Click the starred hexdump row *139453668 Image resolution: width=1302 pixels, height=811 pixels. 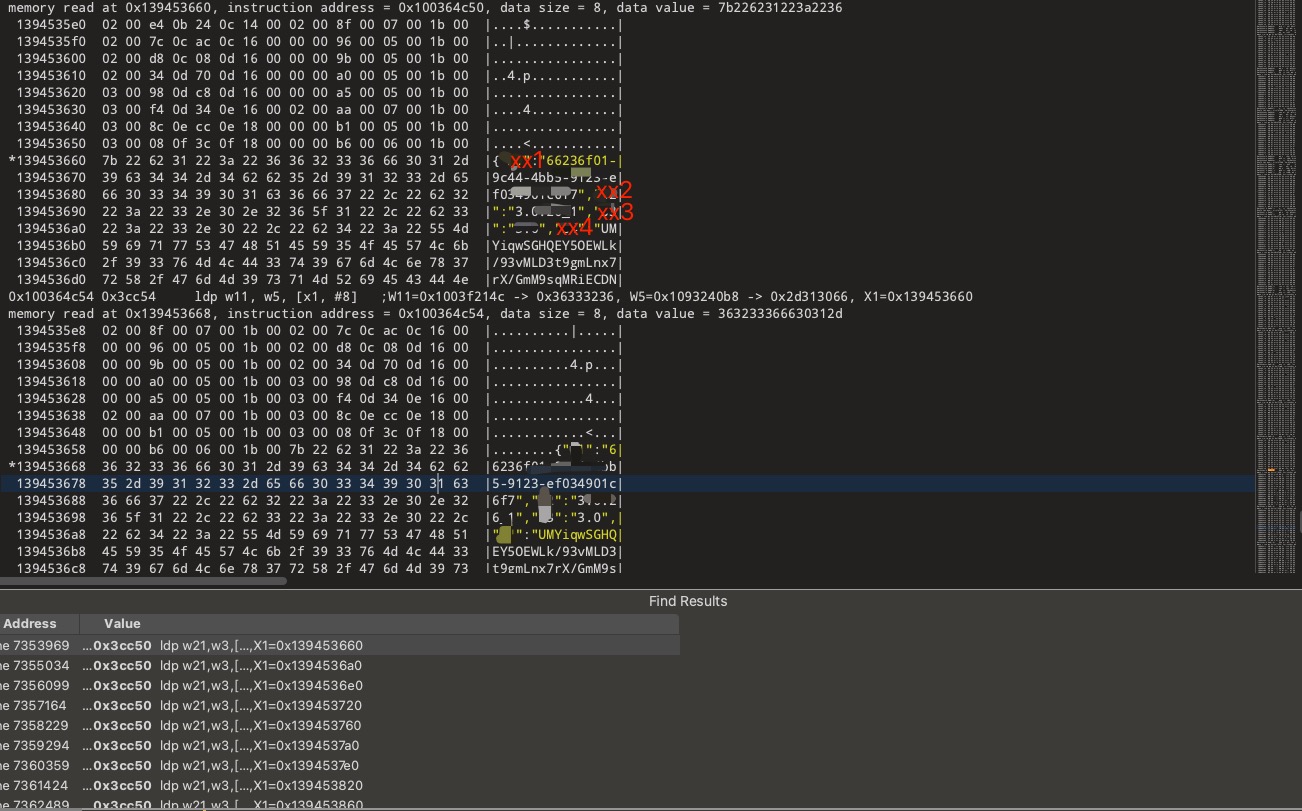click(x=315, y=467)
